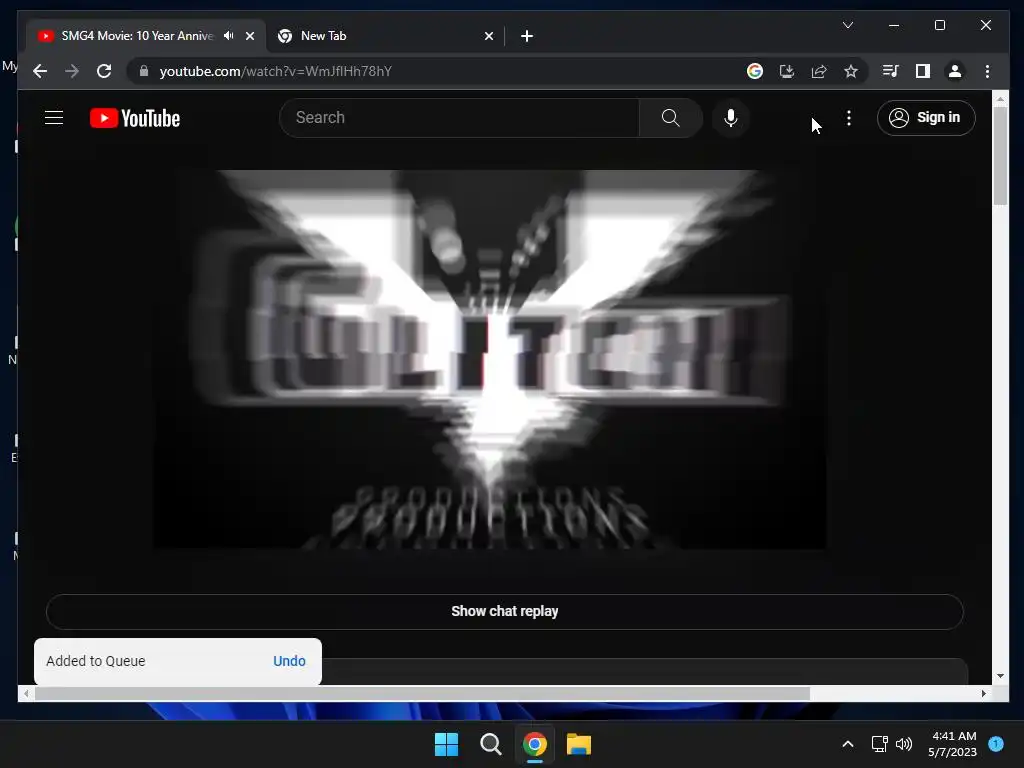Open File Explorer from the taskbar
Viewport: 1024px width, 768px height.
tap(579, 744)
